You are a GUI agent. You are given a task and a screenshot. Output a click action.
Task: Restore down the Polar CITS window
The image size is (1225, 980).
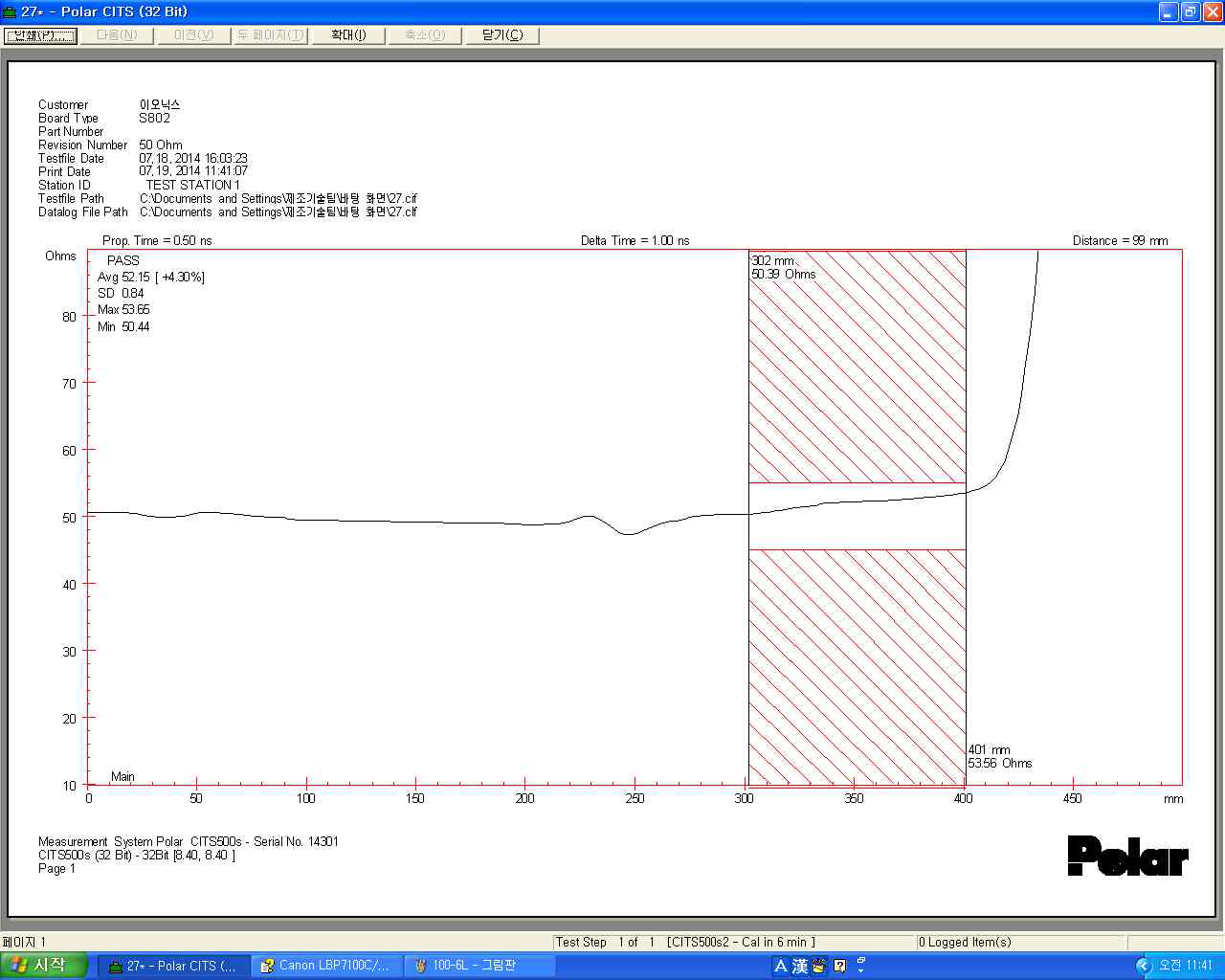tap(1190, 11)
